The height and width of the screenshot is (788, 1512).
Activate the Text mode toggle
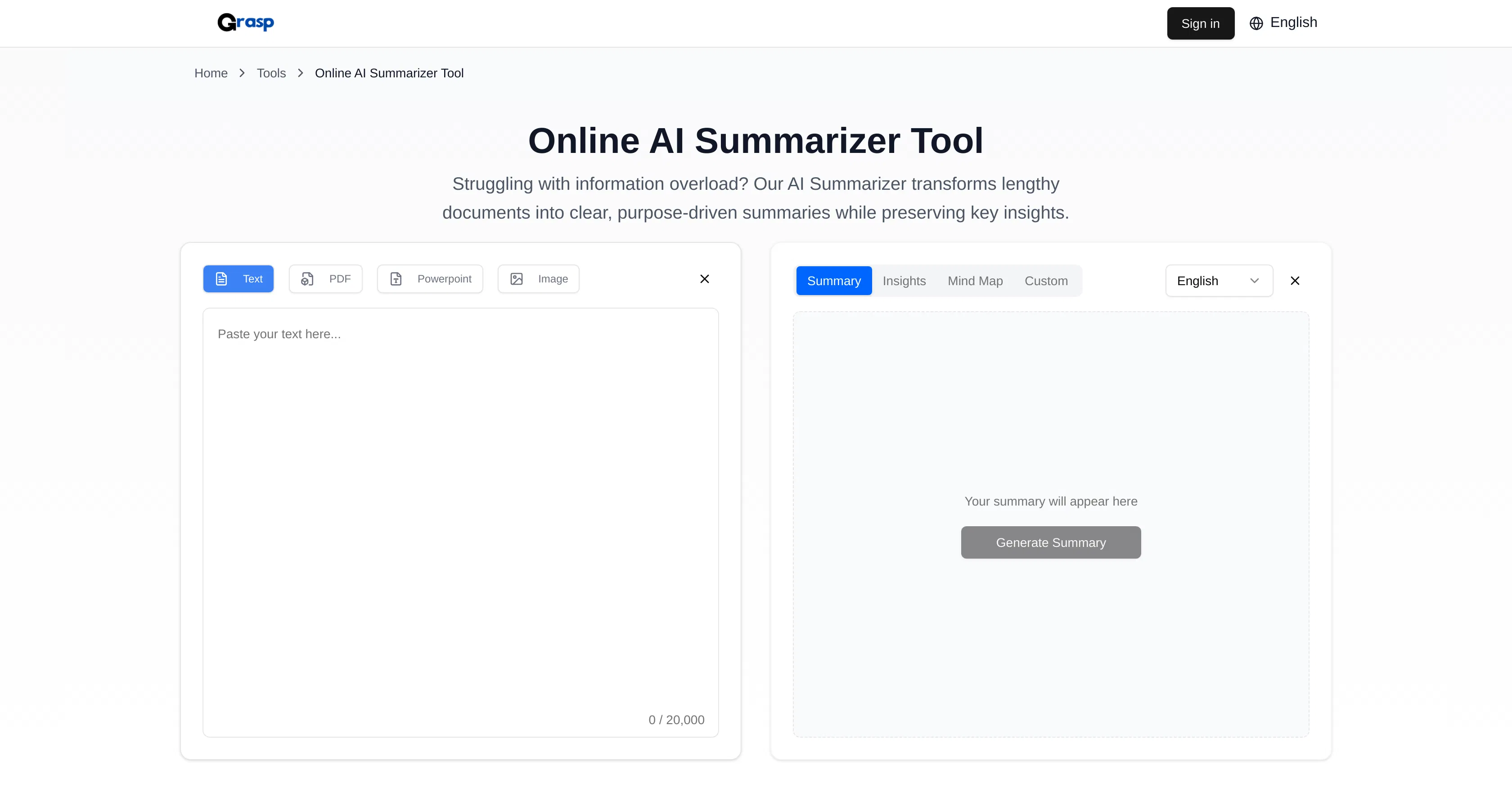(238, 279)
